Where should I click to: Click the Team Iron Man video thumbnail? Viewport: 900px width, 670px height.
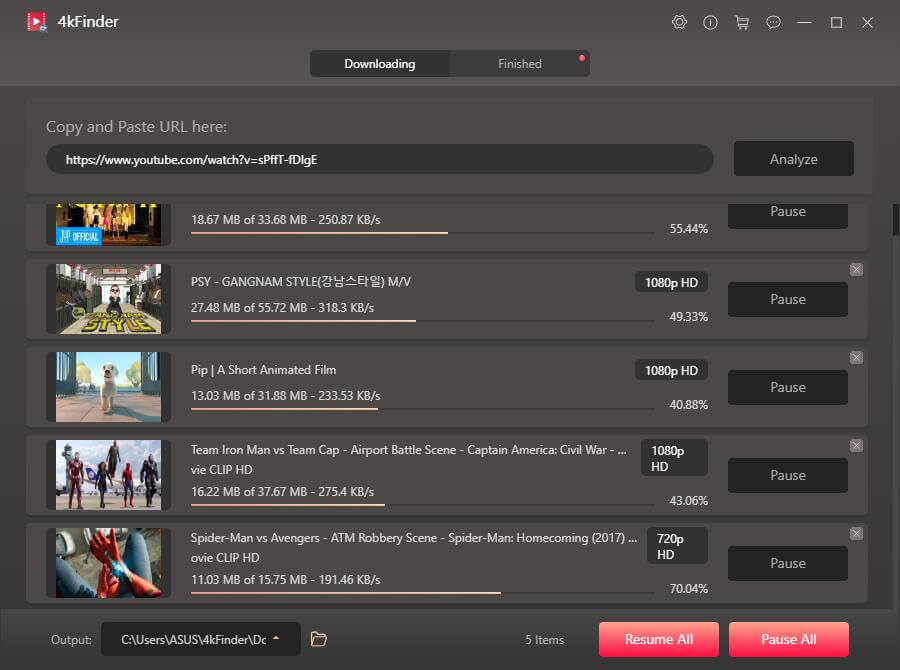108,475
